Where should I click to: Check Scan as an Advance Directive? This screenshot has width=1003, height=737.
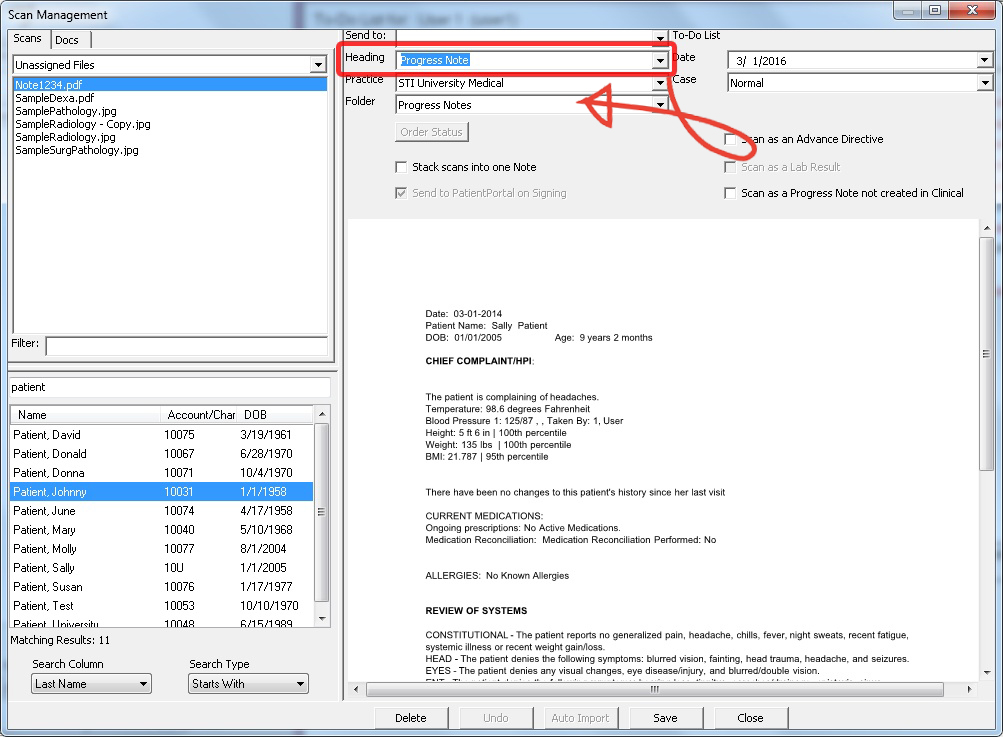[x=731, y=140]
